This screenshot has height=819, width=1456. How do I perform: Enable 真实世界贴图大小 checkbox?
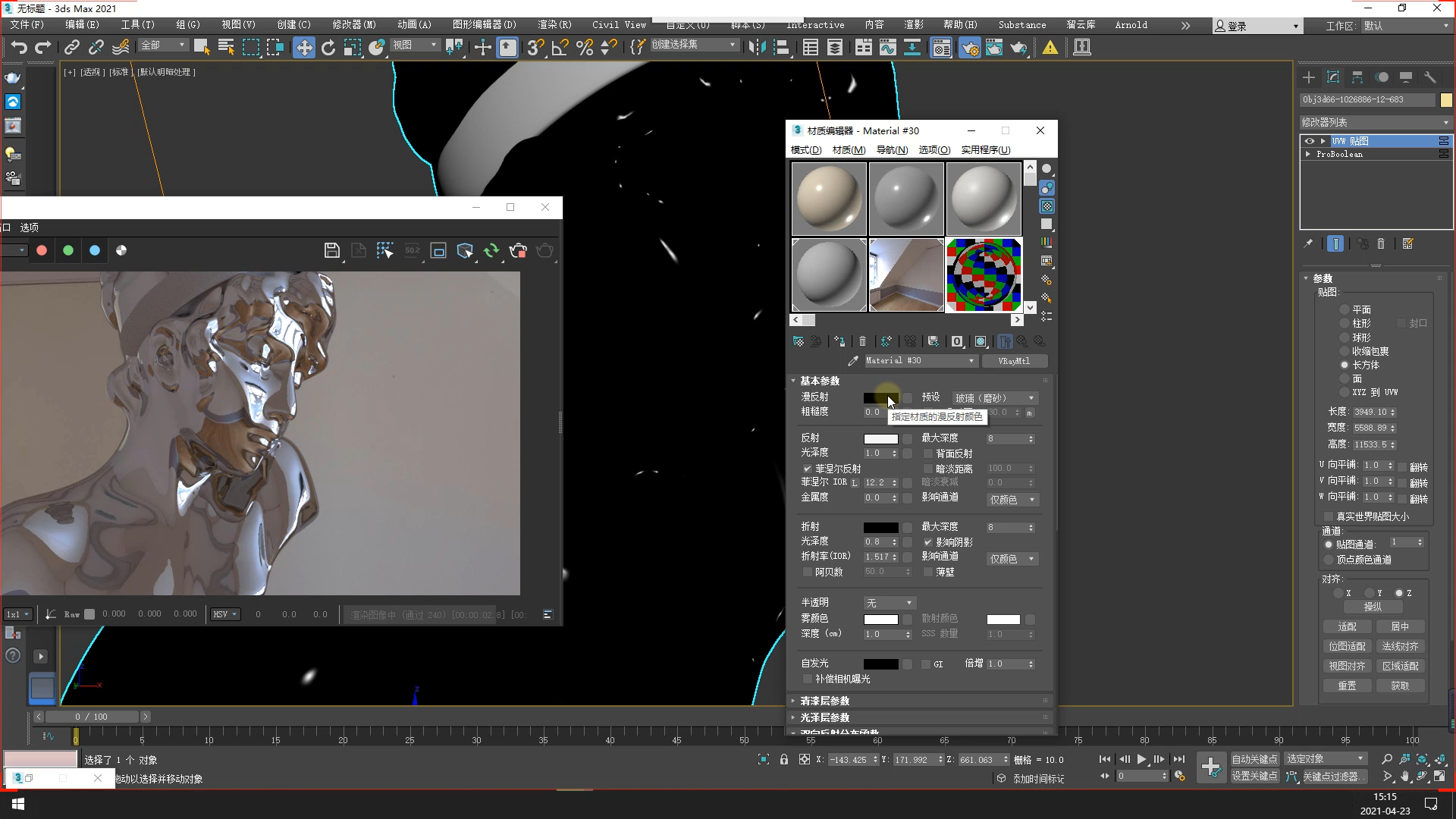[x=1329, y=516]
